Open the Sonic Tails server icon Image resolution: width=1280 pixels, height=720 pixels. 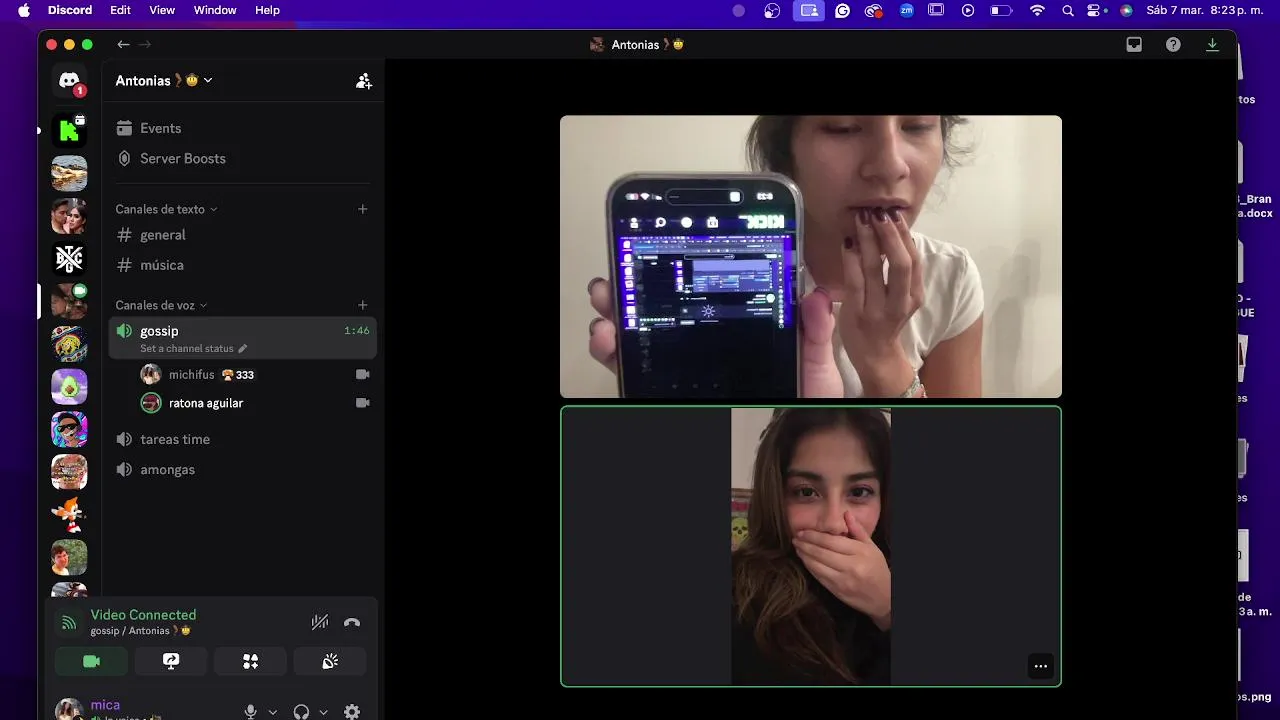point(69,514)
